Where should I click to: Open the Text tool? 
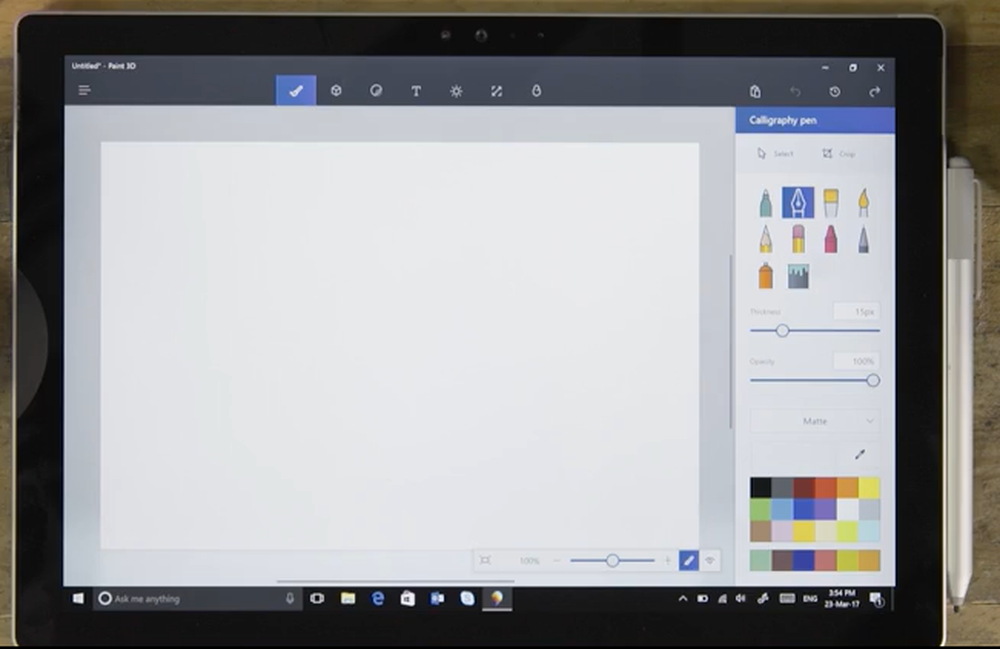coord(416,91)
